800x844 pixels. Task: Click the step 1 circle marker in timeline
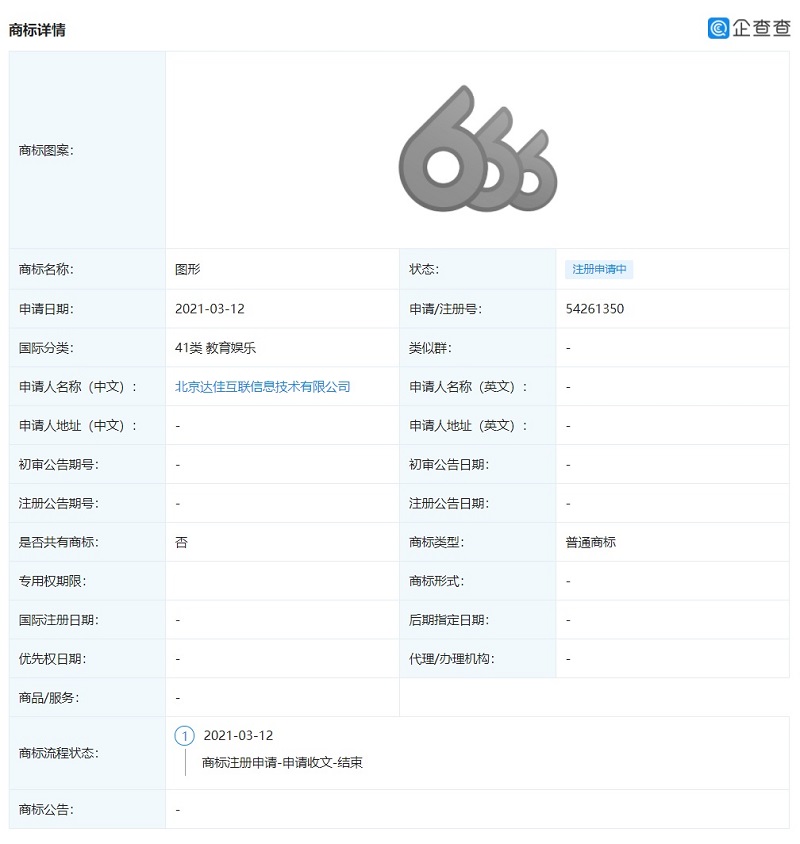coord(184,736)
